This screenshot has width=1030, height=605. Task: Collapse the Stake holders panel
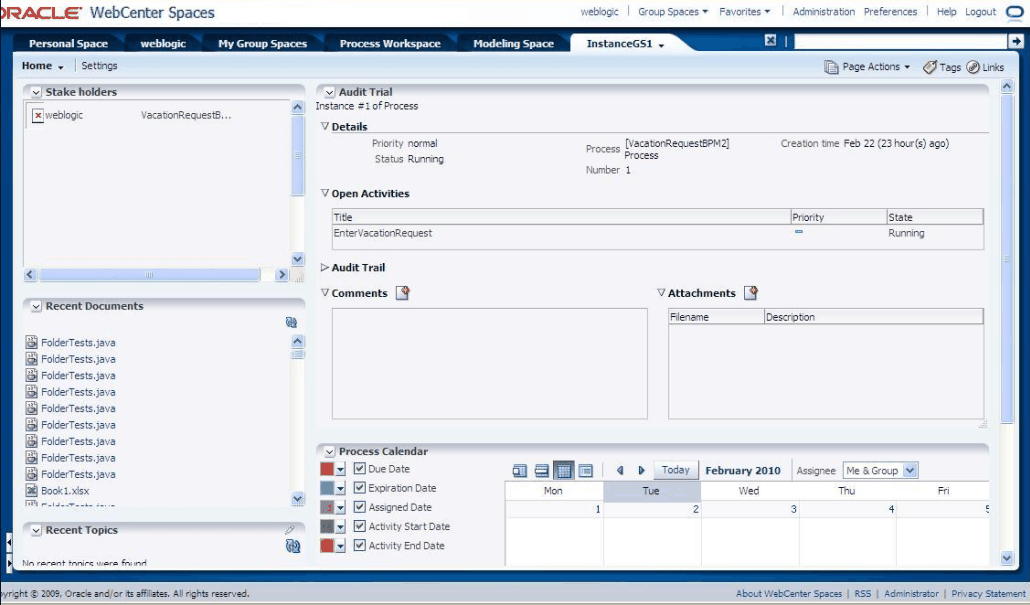tap(36, 93)
